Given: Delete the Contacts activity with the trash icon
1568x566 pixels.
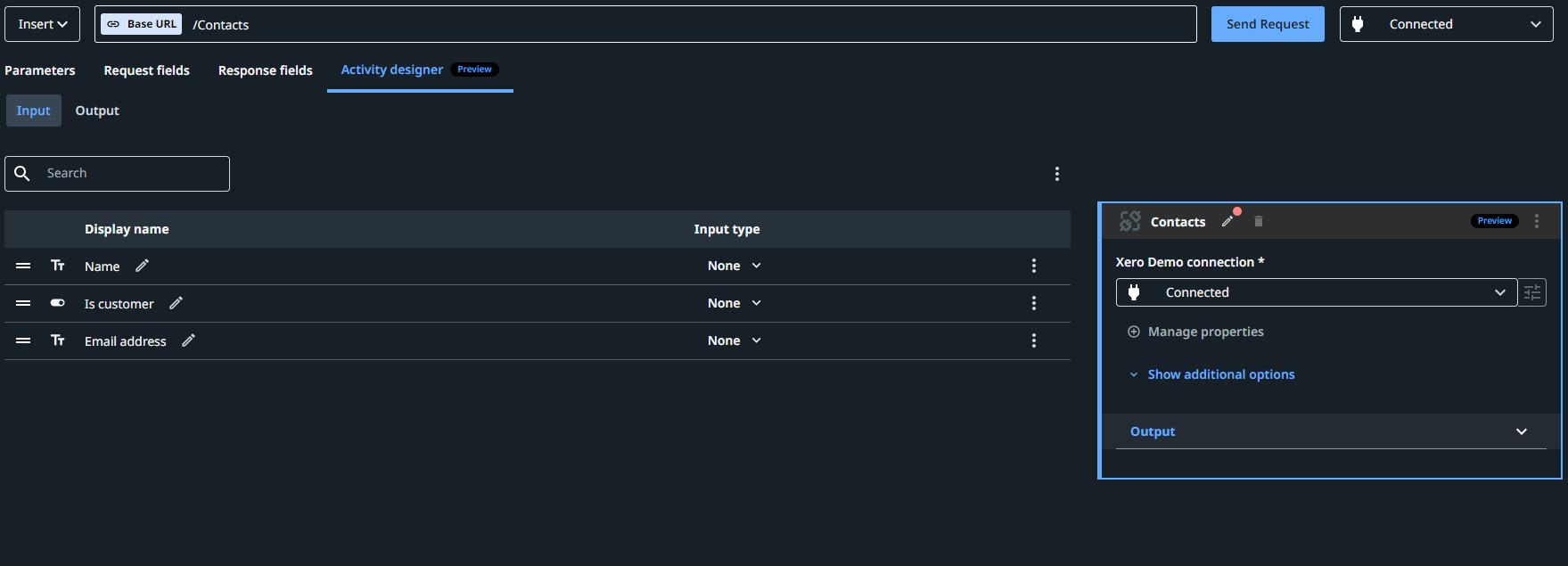Looking at the screenshot, I should (1259, 221).
